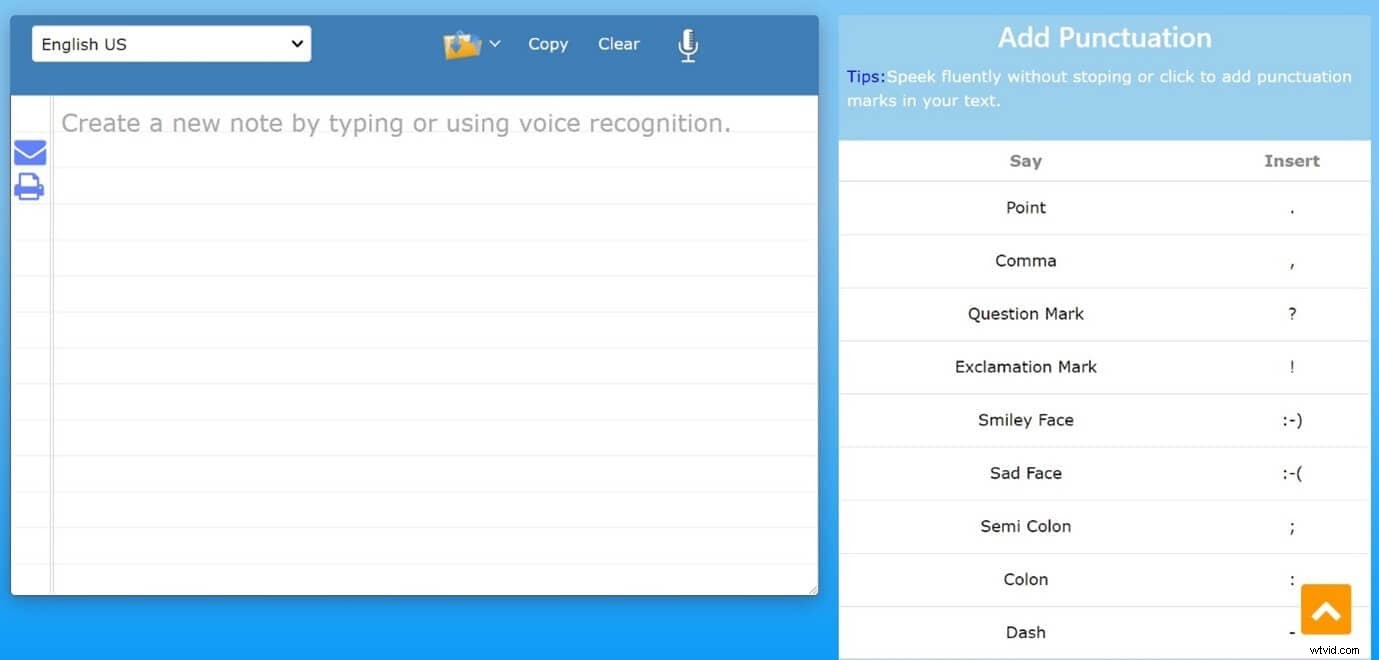Image resolution: width=1379 pixels, height=660 pixels.
Task: Insert a question mark from the punctuation list
Action: pos(1291,314)
